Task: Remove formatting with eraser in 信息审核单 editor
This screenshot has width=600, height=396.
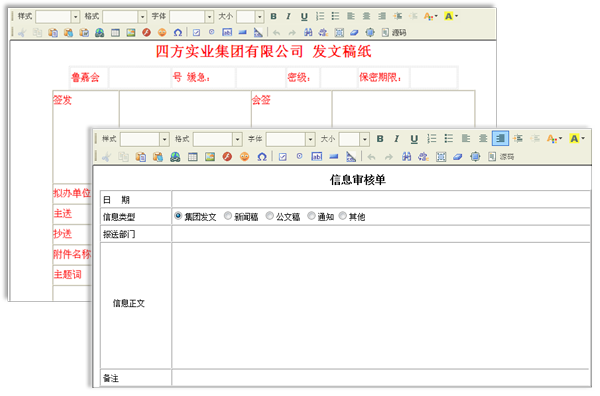Action: 458,156
